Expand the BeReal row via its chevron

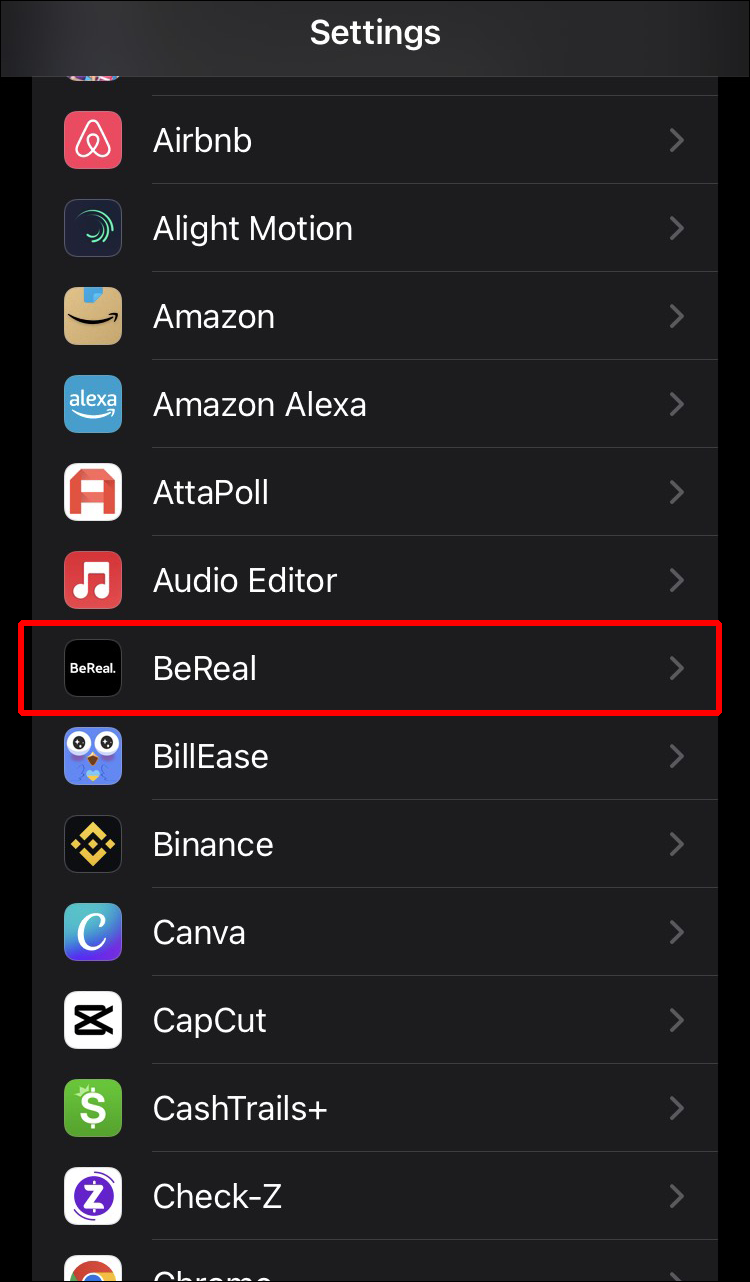(x=677, y=668)
